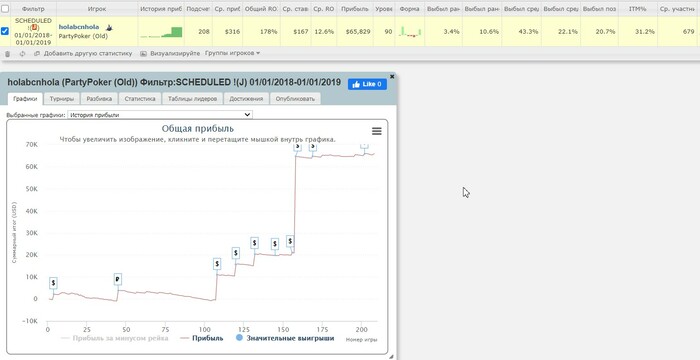The image size is (700, 360).
Task: Open the Достижения tab
Action: (246, 99)
